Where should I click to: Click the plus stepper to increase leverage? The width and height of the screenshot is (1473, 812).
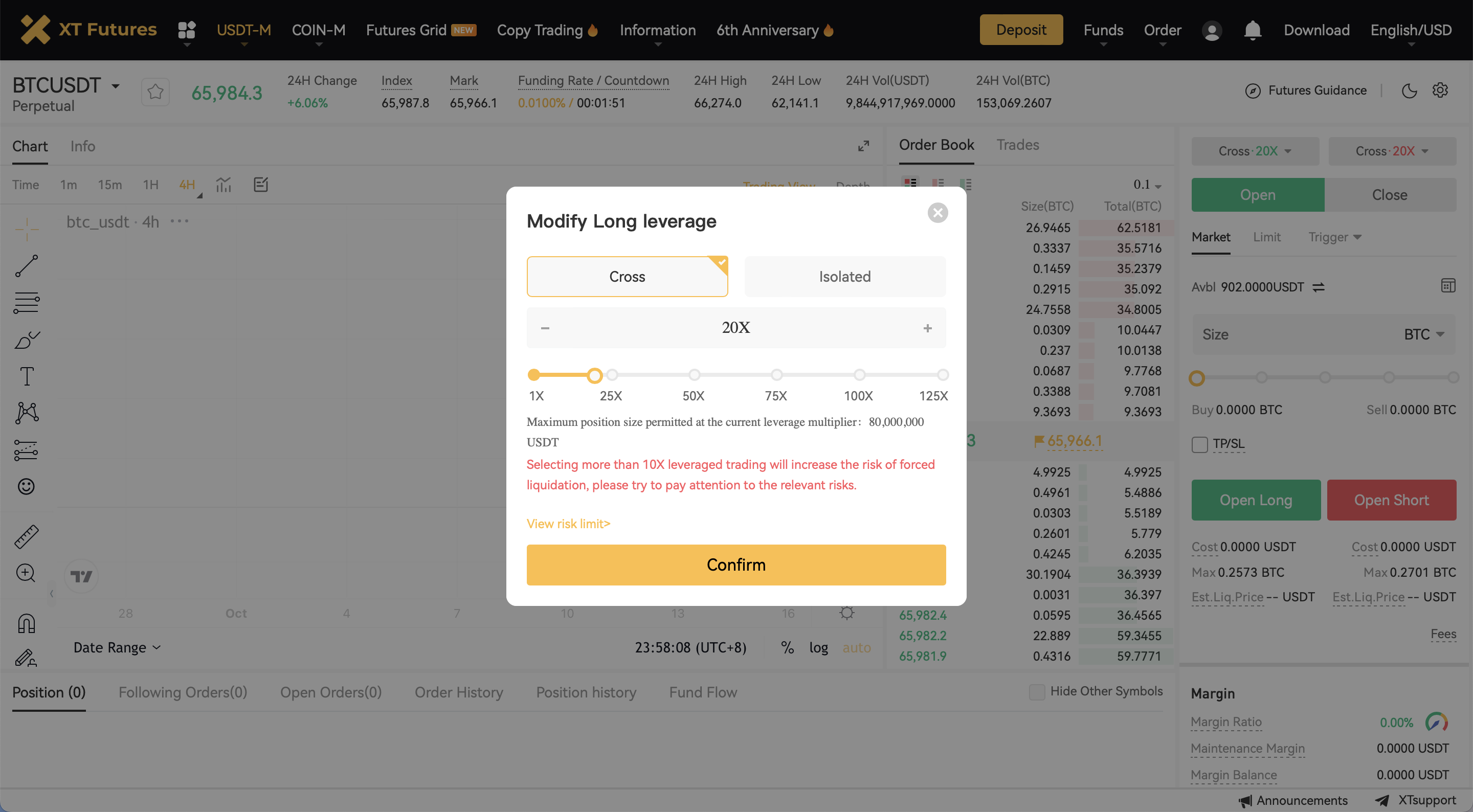coord(927,328)
